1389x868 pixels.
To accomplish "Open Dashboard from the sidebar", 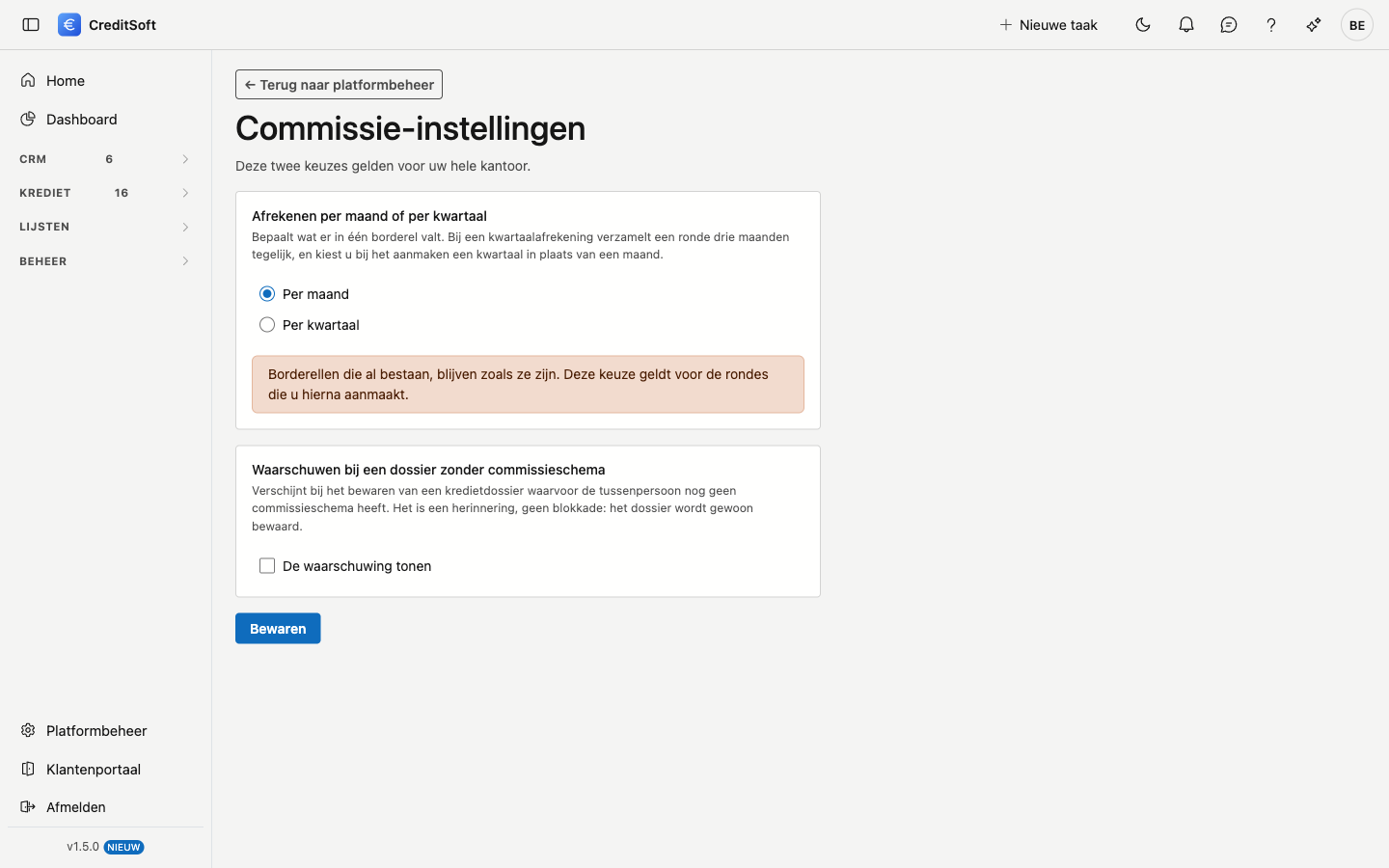I will click(105, 119).
